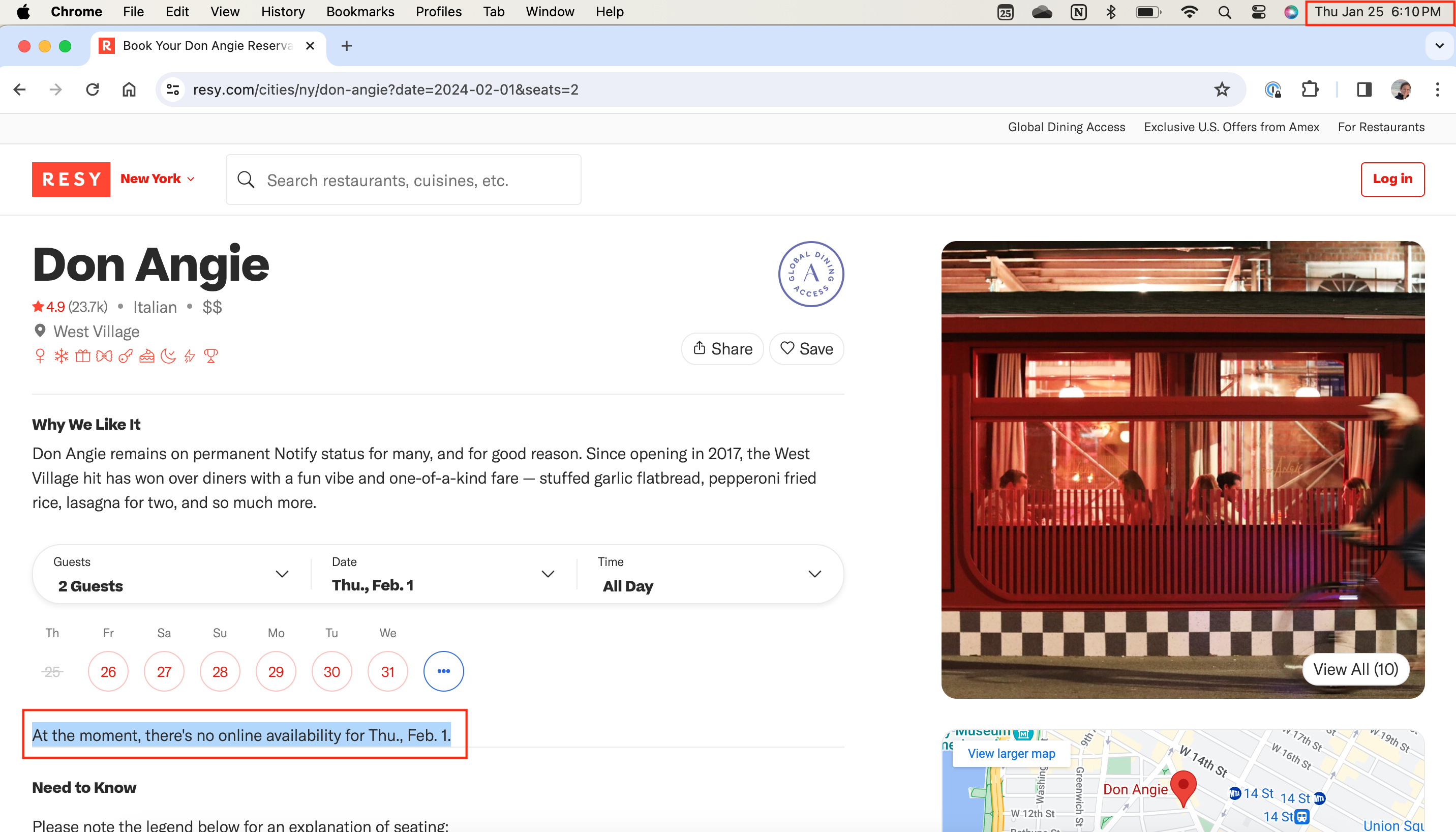
Task: Open the Bookmarks menu
Action: tap(360, 12)
